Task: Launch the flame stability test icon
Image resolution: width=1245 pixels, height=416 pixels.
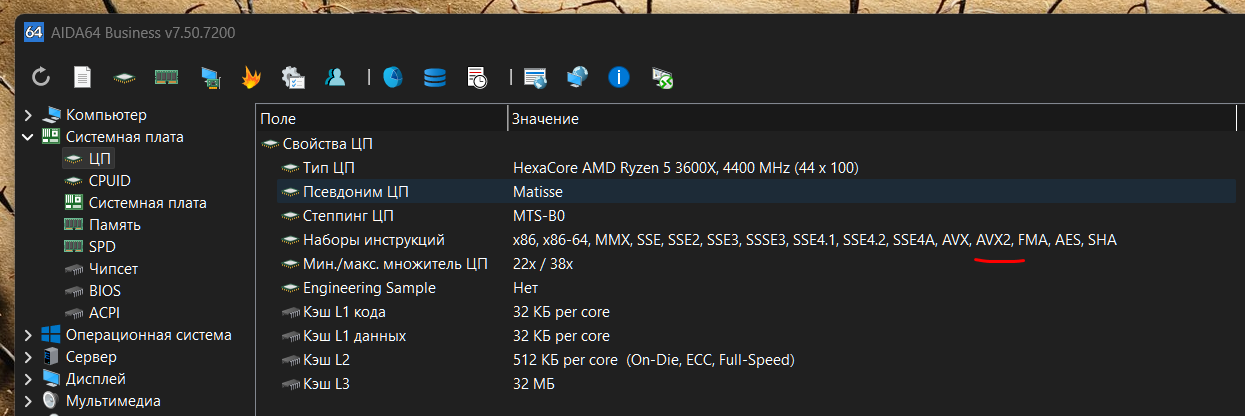Action: tap(251, 76)
